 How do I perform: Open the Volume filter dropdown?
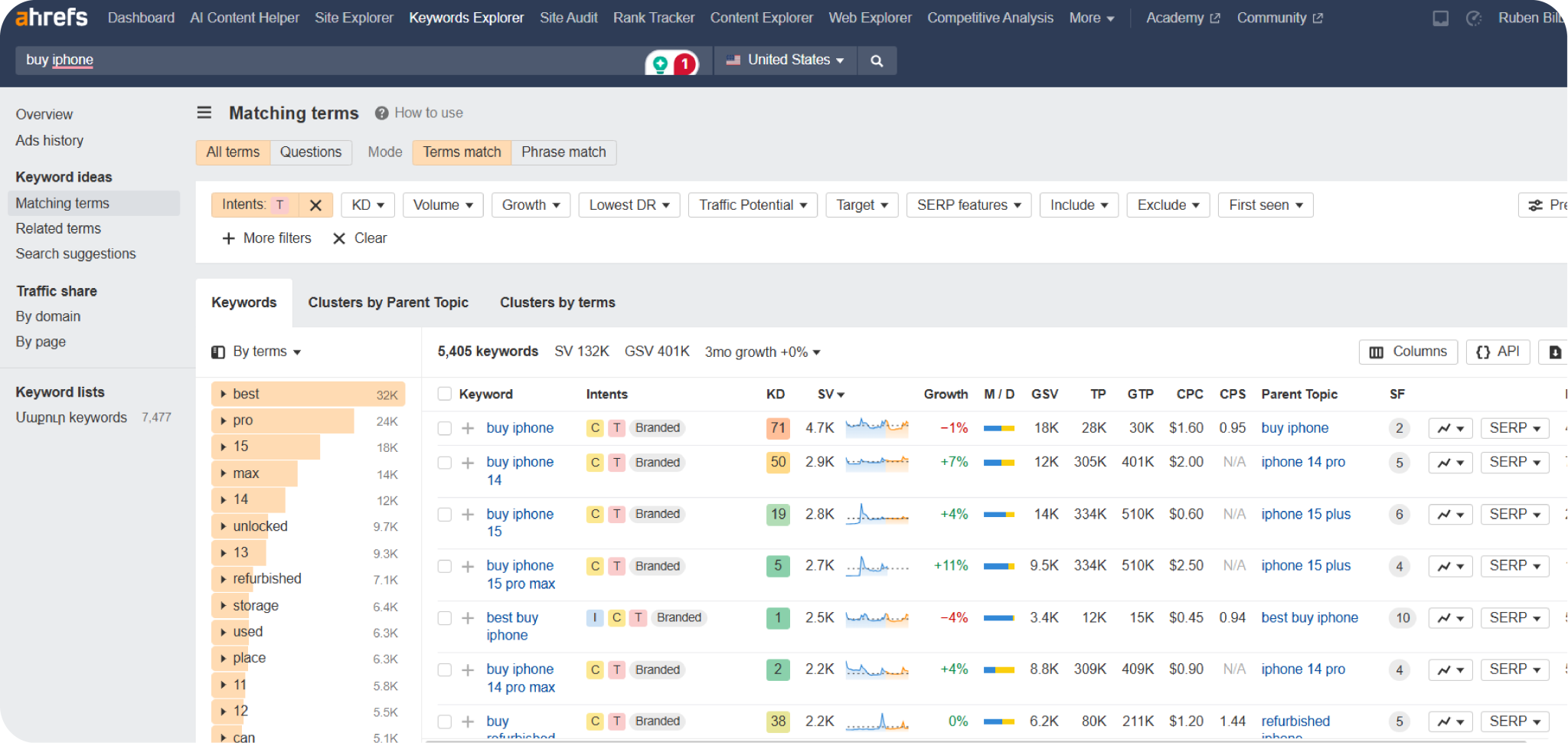pyautogui.click(x=443, y=205)
